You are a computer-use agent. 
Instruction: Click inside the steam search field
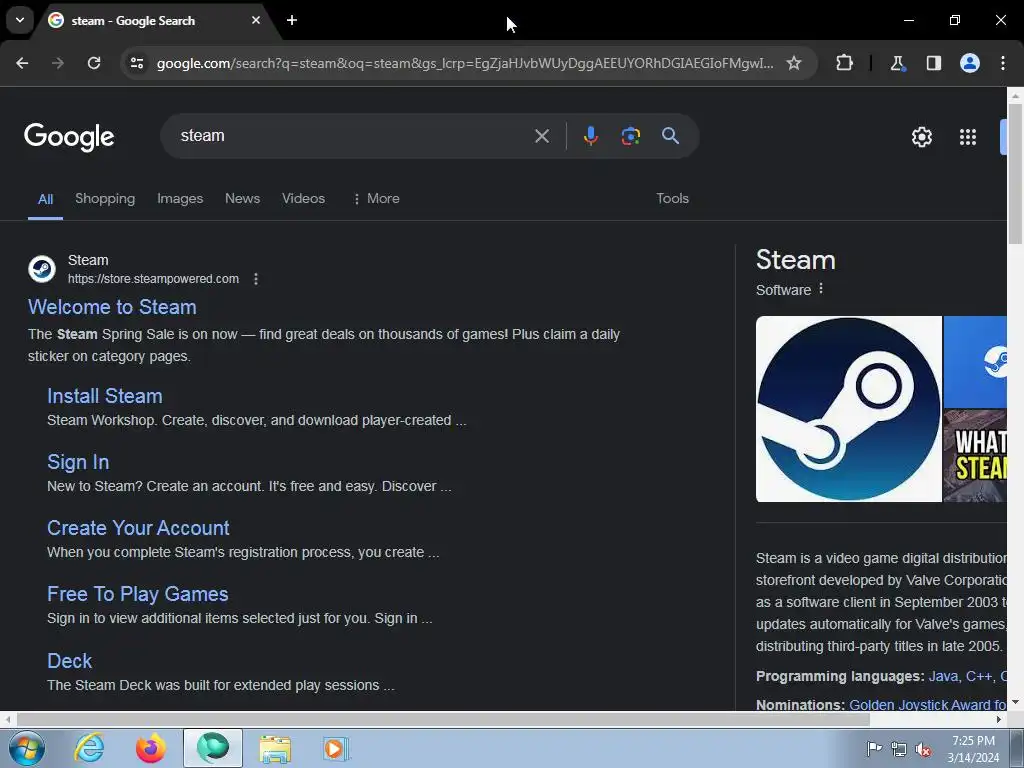pyautogui.click(x=353, y=136)
